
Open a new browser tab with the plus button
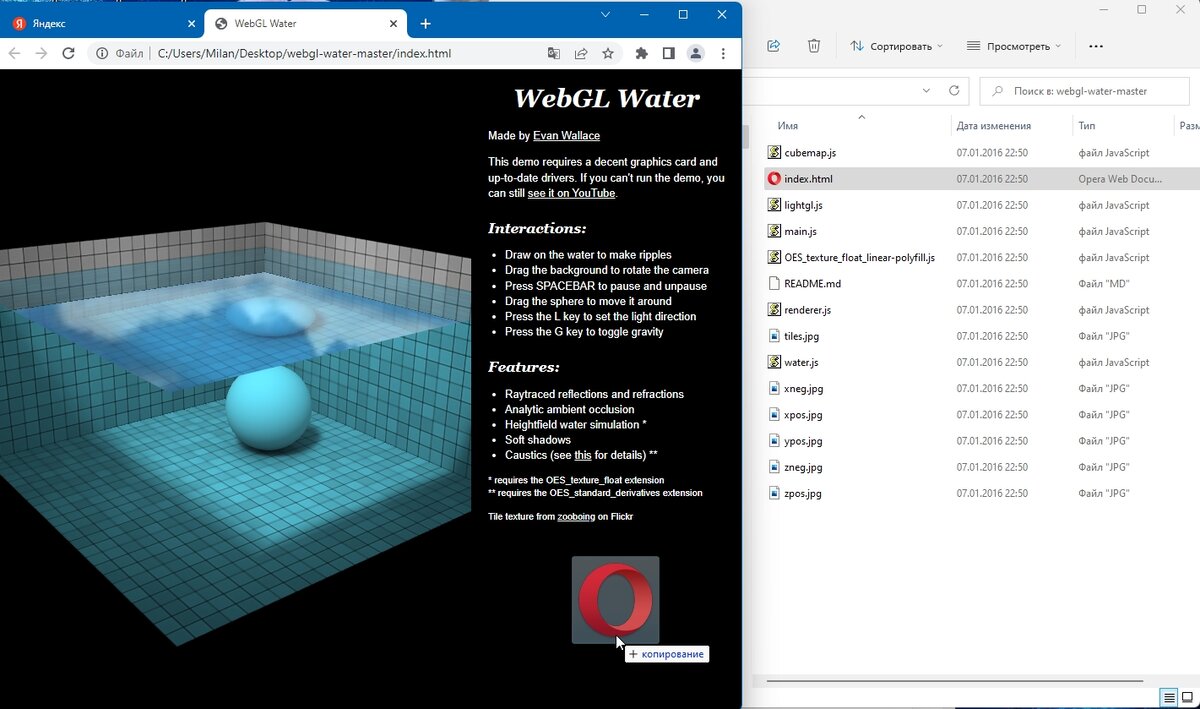point(426,23)
